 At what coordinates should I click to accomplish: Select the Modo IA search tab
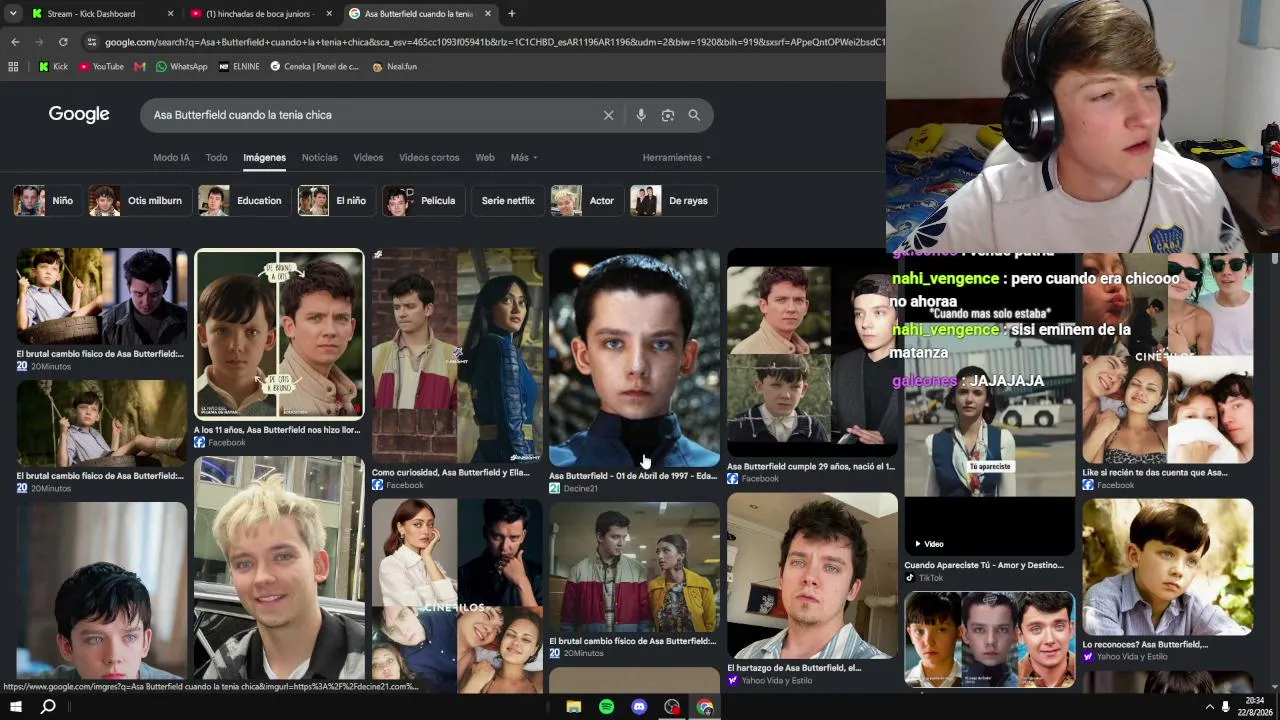(x=171, y=158)
